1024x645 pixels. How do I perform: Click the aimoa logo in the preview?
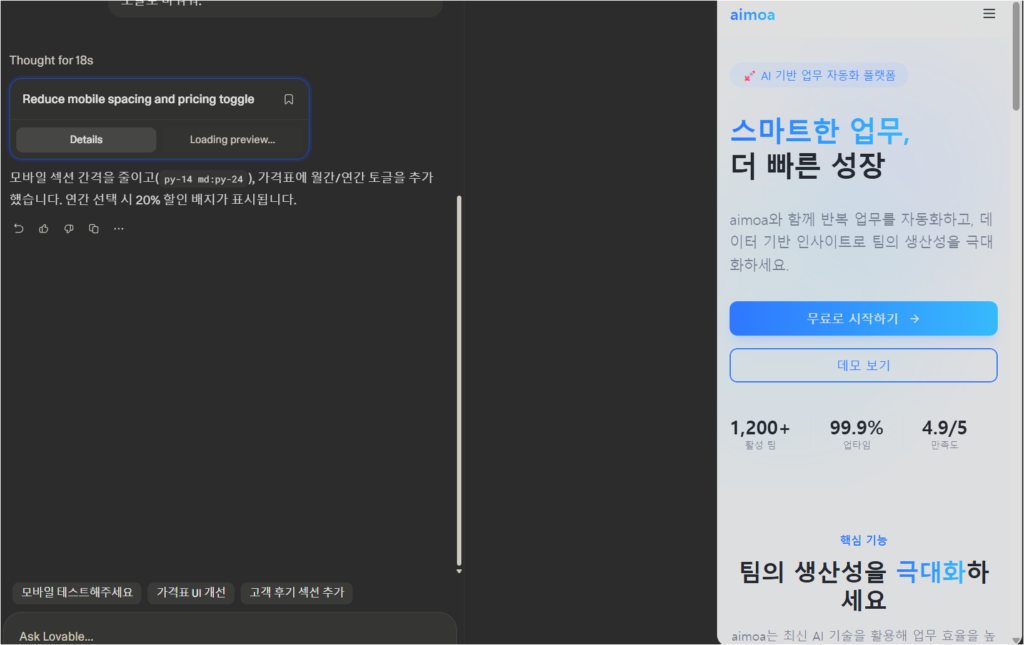[752, 15]
